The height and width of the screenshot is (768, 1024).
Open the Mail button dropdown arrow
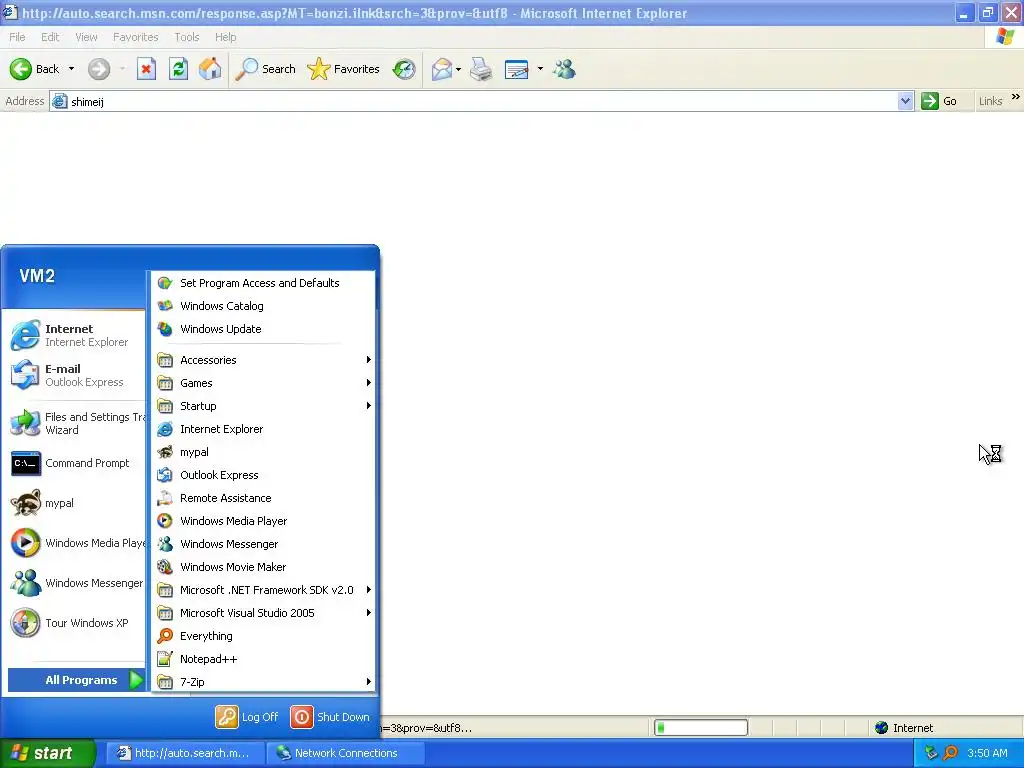[x=458, y=69]
